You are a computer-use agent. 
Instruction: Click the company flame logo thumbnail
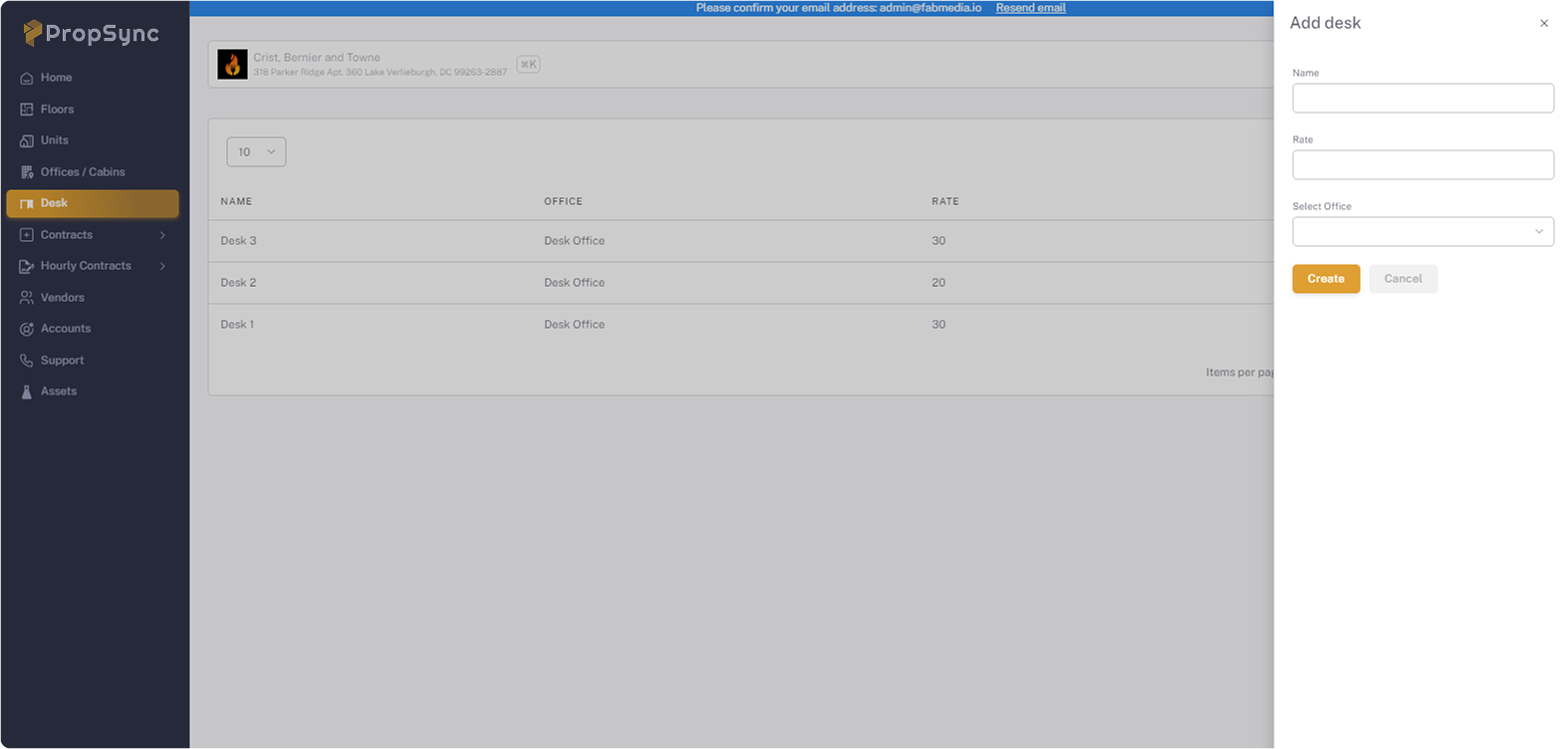(232, 65)
